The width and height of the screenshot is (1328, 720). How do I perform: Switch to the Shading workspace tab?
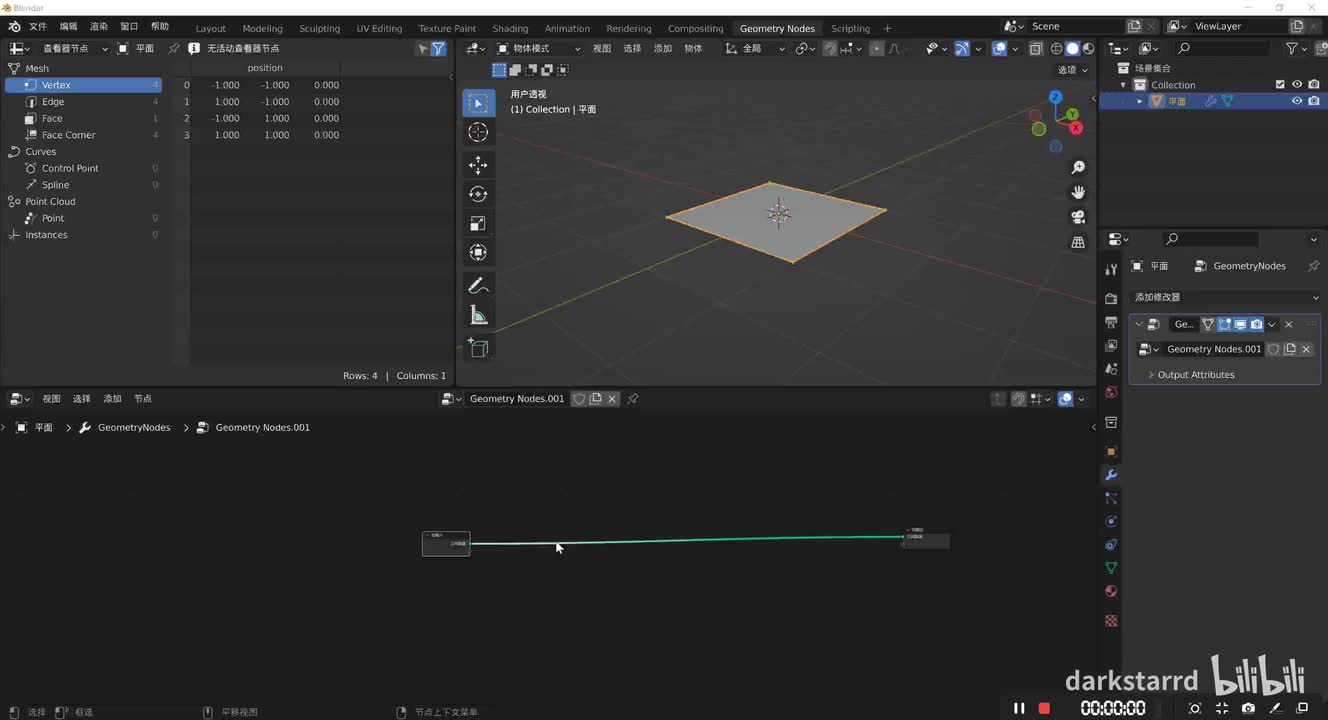click(510, 28)
